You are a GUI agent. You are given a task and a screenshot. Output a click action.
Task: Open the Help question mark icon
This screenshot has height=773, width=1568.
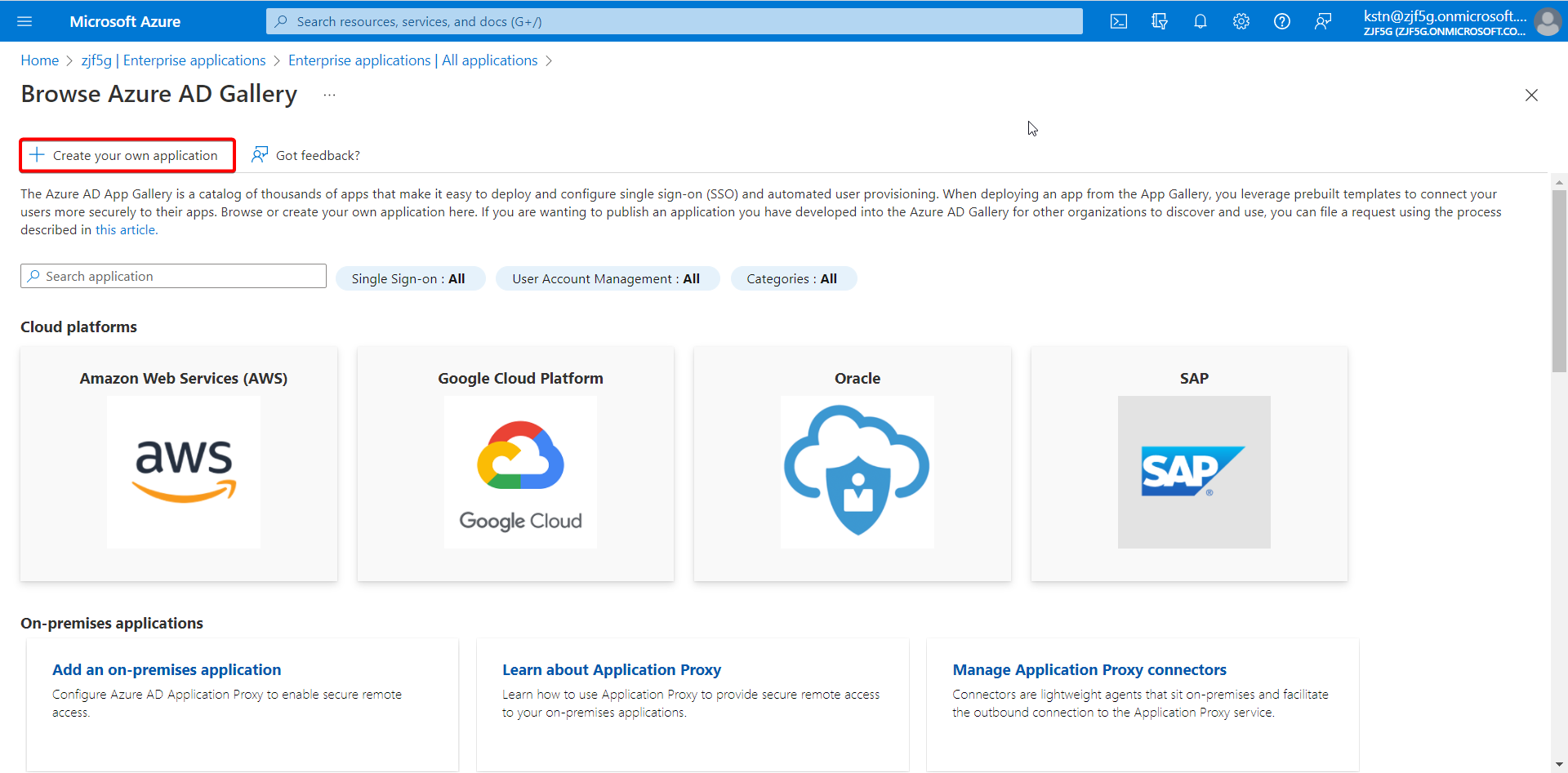click(1282, 21)
